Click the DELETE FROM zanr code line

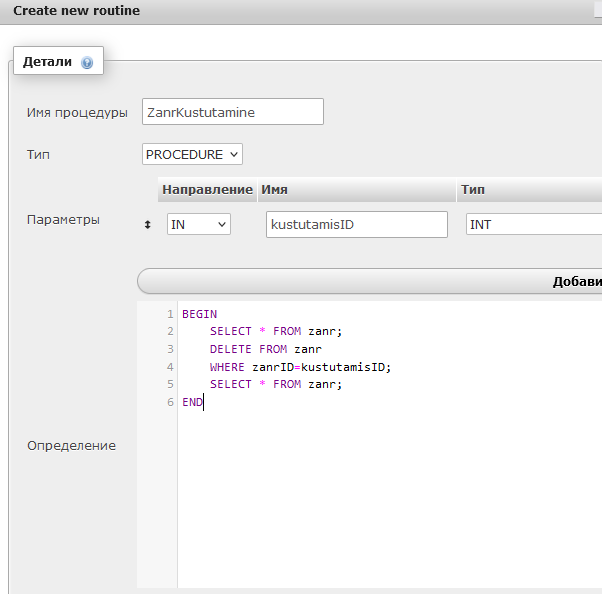[265, 349]
